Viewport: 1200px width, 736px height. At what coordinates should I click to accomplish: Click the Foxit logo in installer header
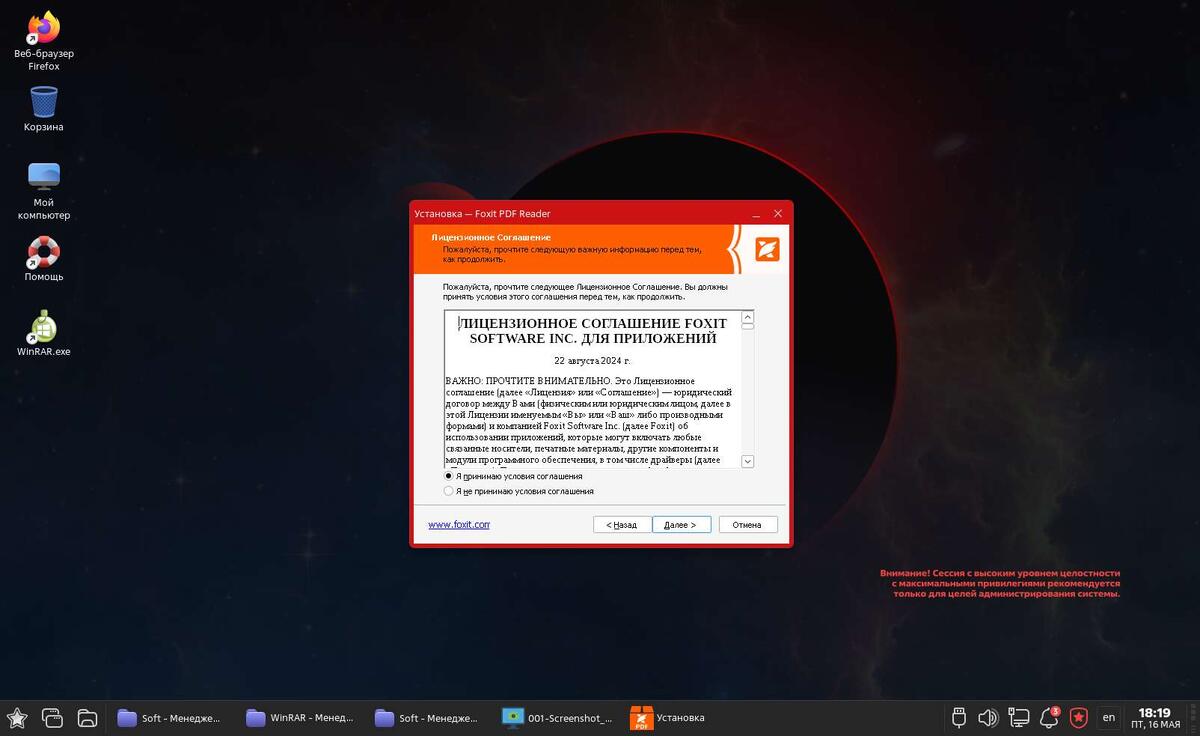click(767, 249)
